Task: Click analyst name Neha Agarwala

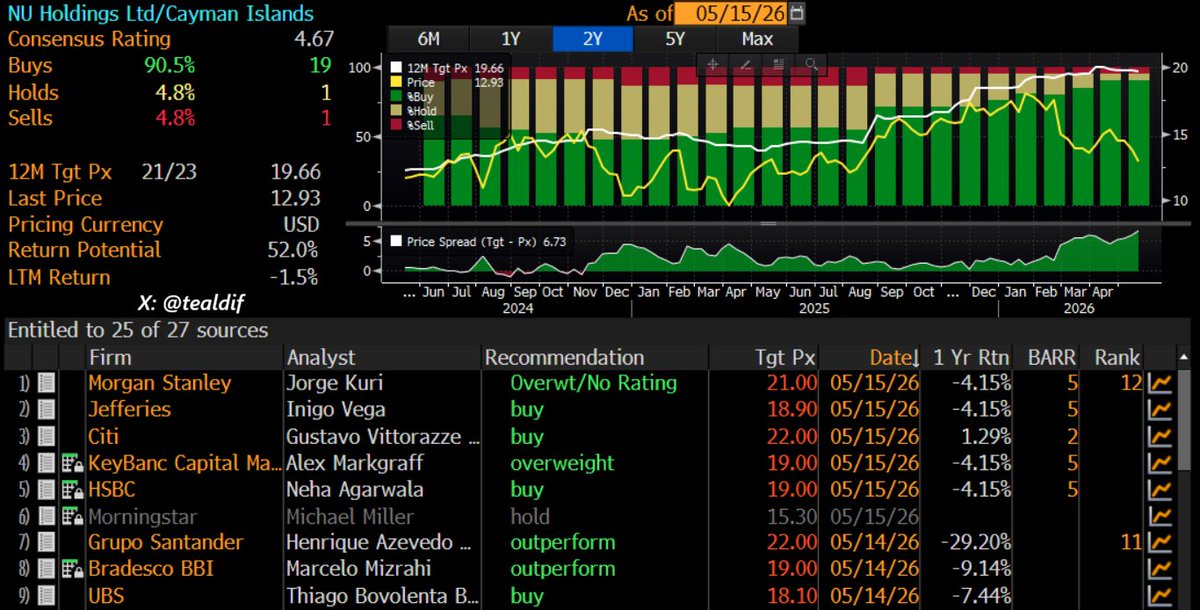Action: pos(354,489)
